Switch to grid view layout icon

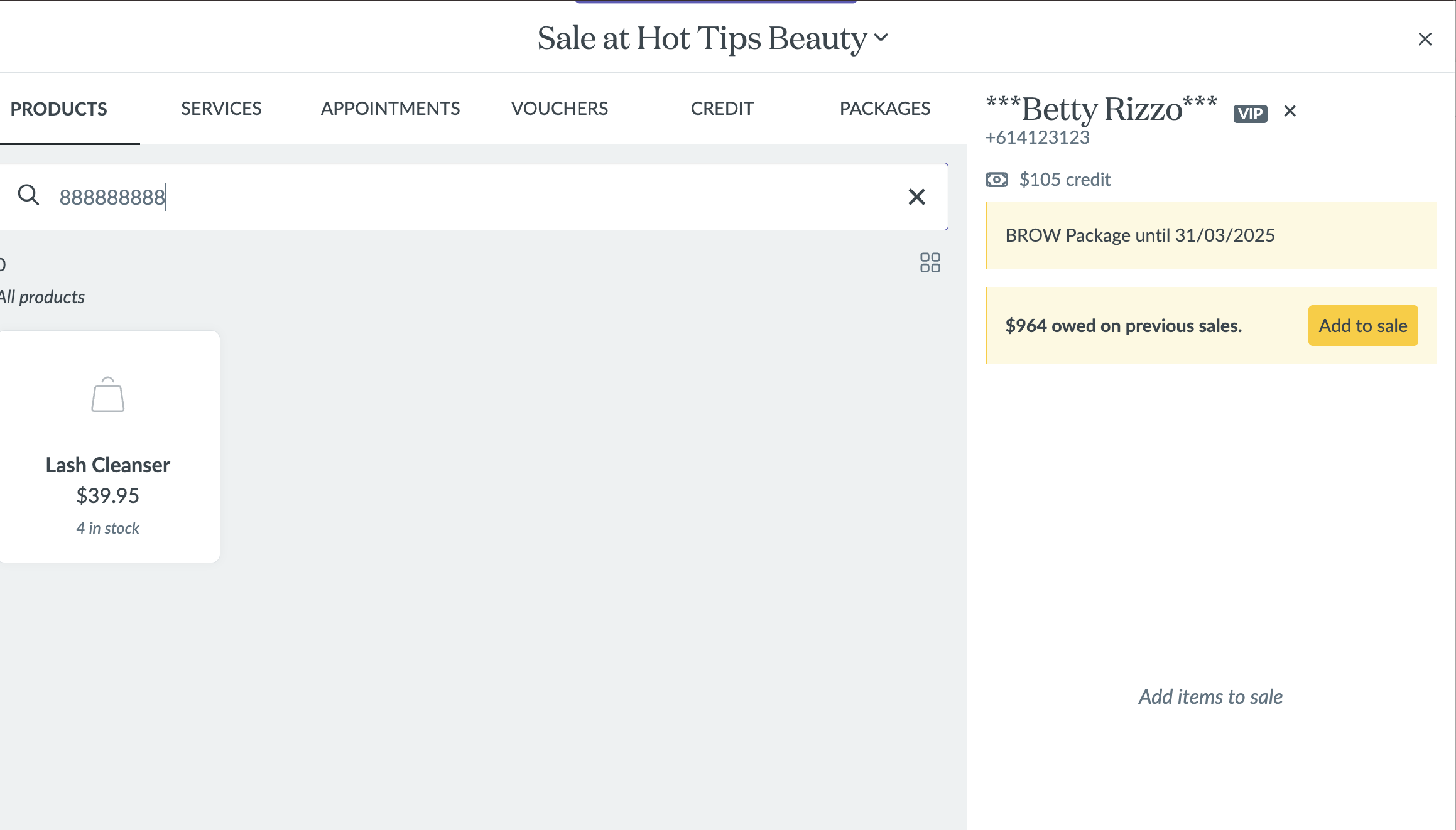tap(930, 262)
